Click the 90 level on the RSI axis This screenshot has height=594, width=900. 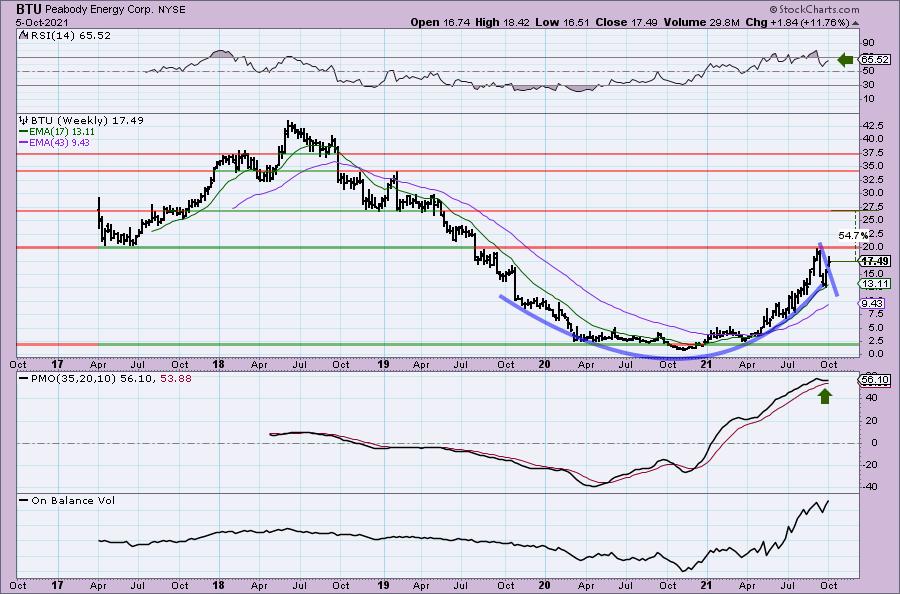click(x=868, y=43)
